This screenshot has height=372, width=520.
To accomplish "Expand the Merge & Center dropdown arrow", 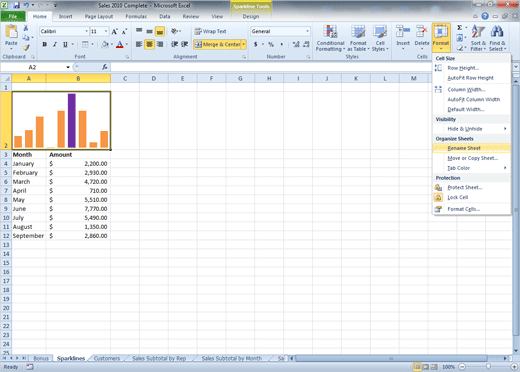I will [x=244, y=44].
